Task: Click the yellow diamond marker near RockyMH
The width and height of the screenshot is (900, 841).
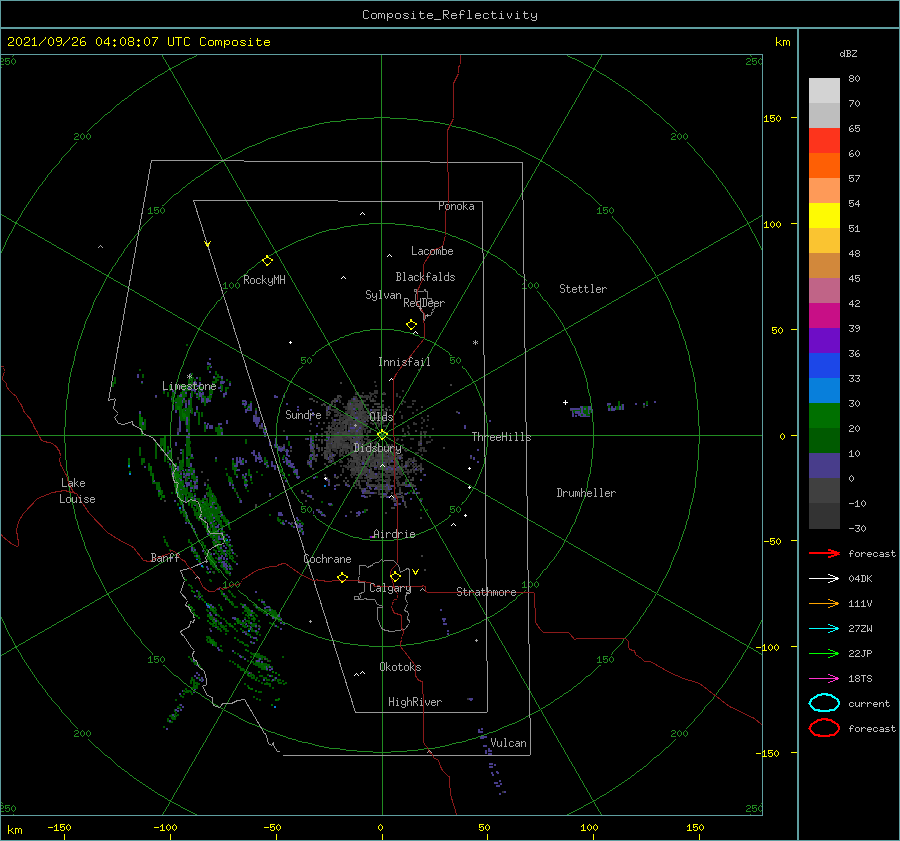Action: [267, 261]
